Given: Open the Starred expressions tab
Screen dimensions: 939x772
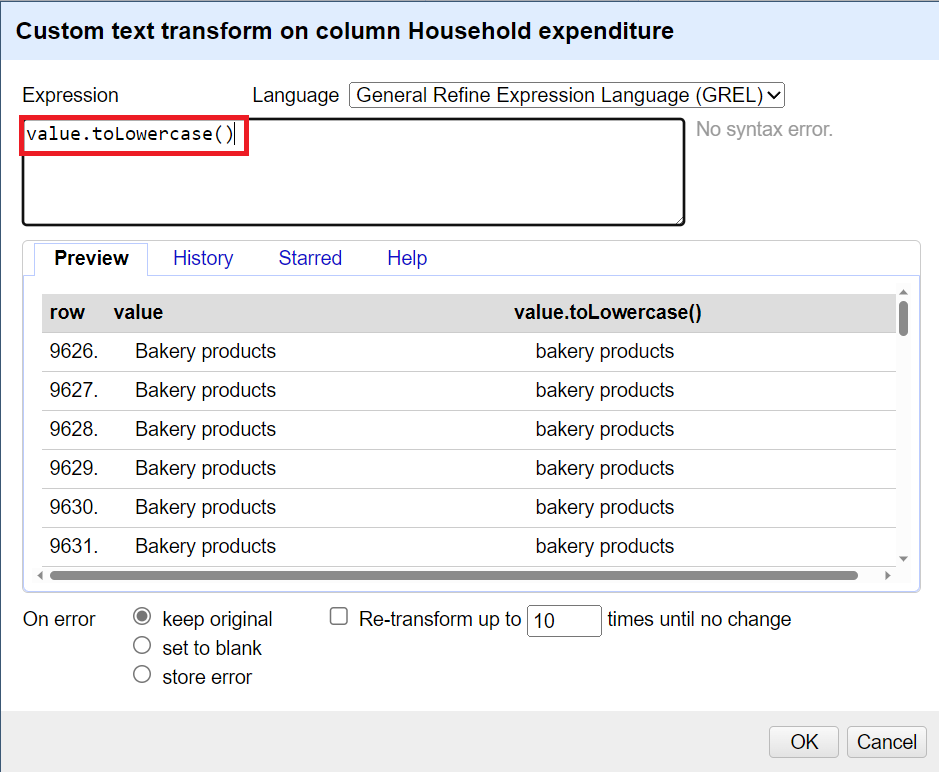Looking at the screenshot, I should click(310, 258).
